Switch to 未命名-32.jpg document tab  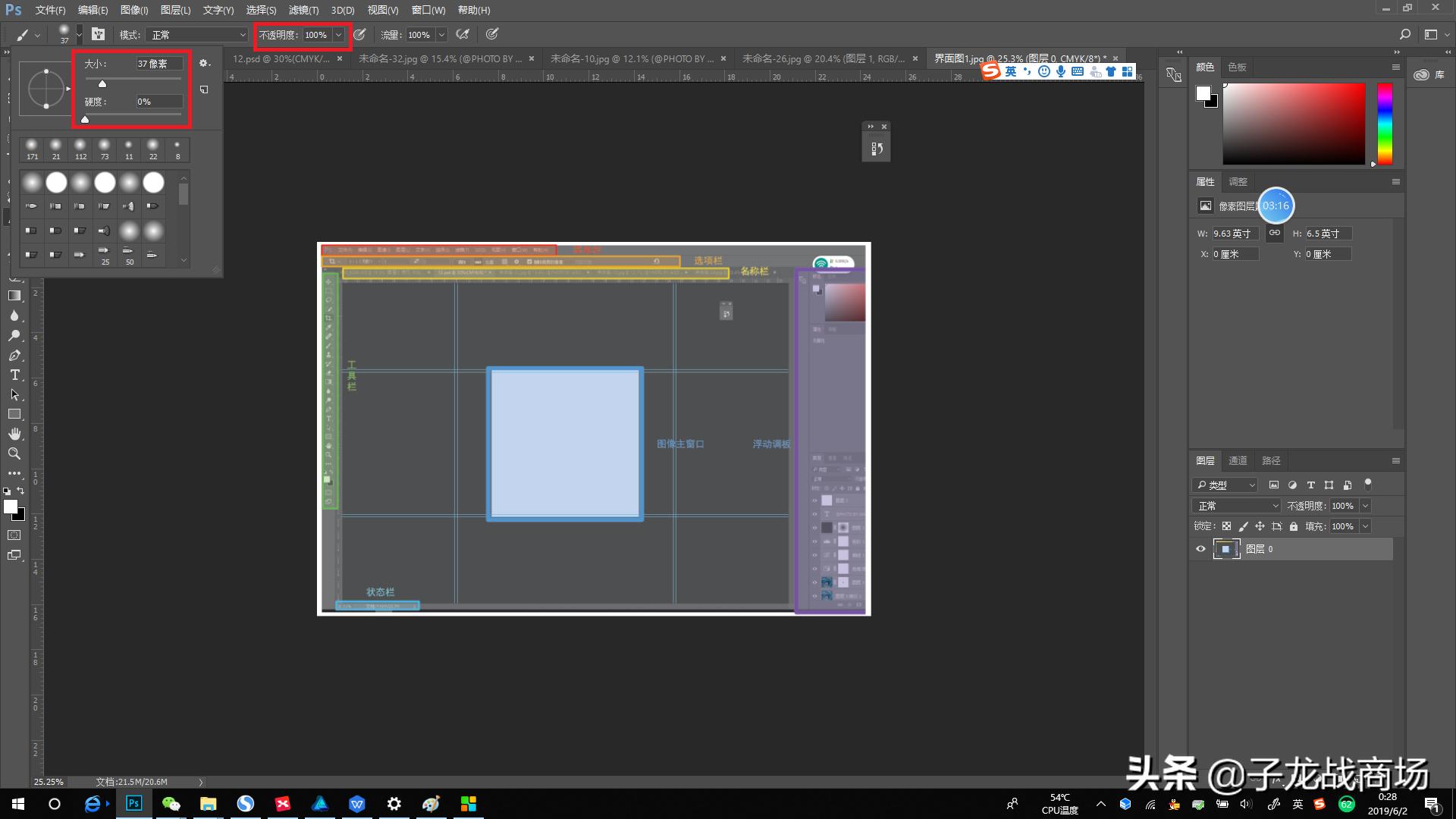pyautogui.click(x=440, y=58)
